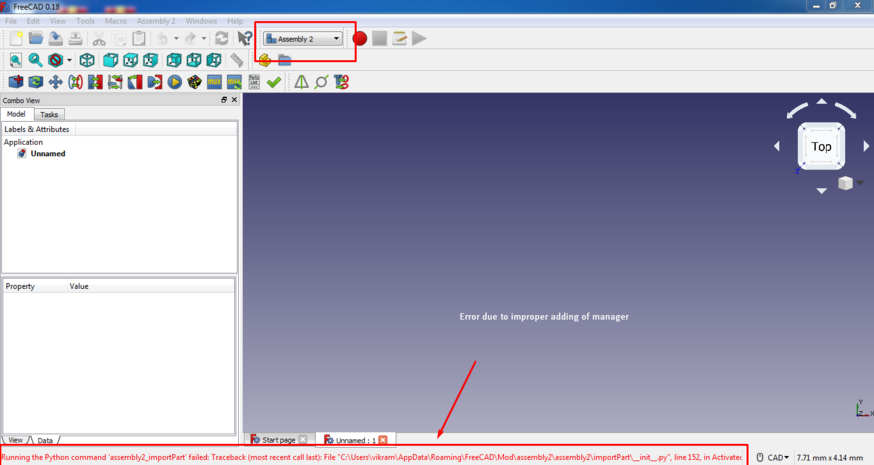Open the Redo history dropdown arrow
The width and height of the screenshot is (874, 465).
click(204, 38)
